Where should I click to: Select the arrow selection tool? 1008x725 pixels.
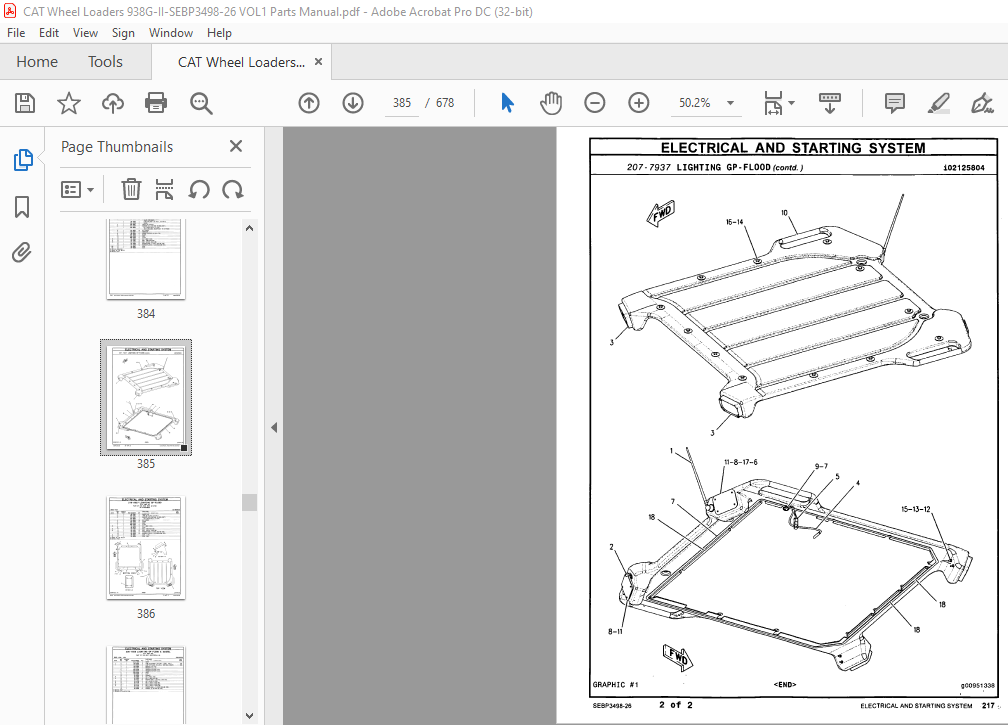507,103
